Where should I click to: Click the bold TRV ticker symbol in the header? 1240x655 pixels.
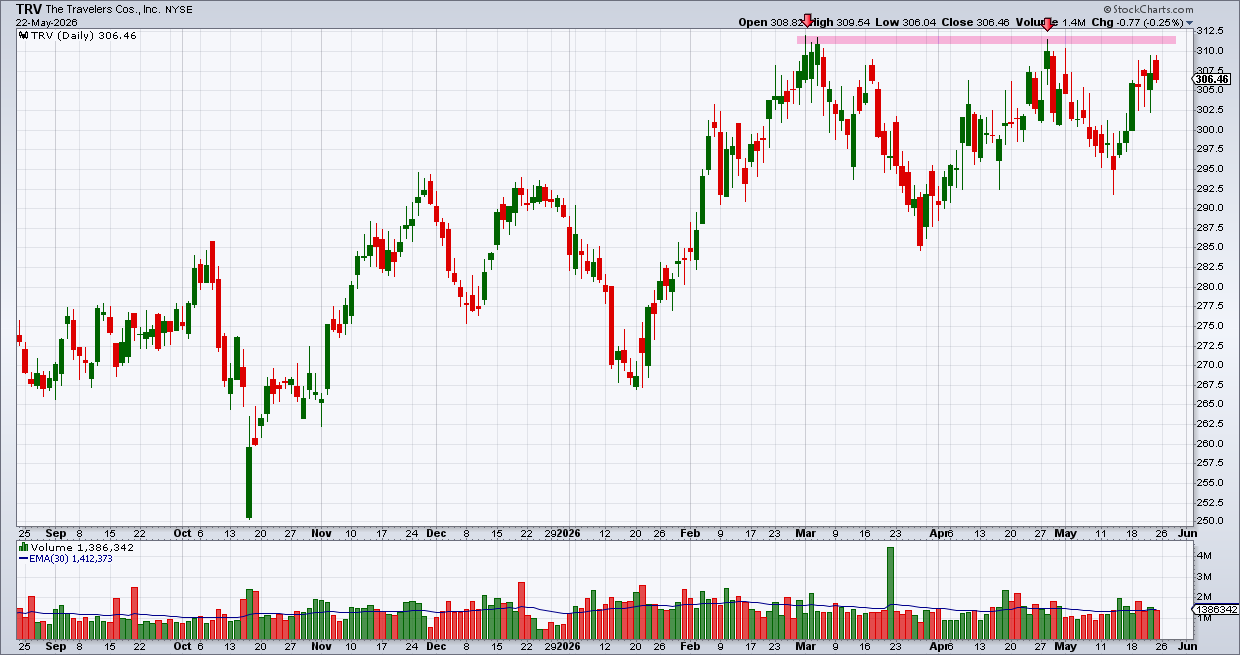30,7
